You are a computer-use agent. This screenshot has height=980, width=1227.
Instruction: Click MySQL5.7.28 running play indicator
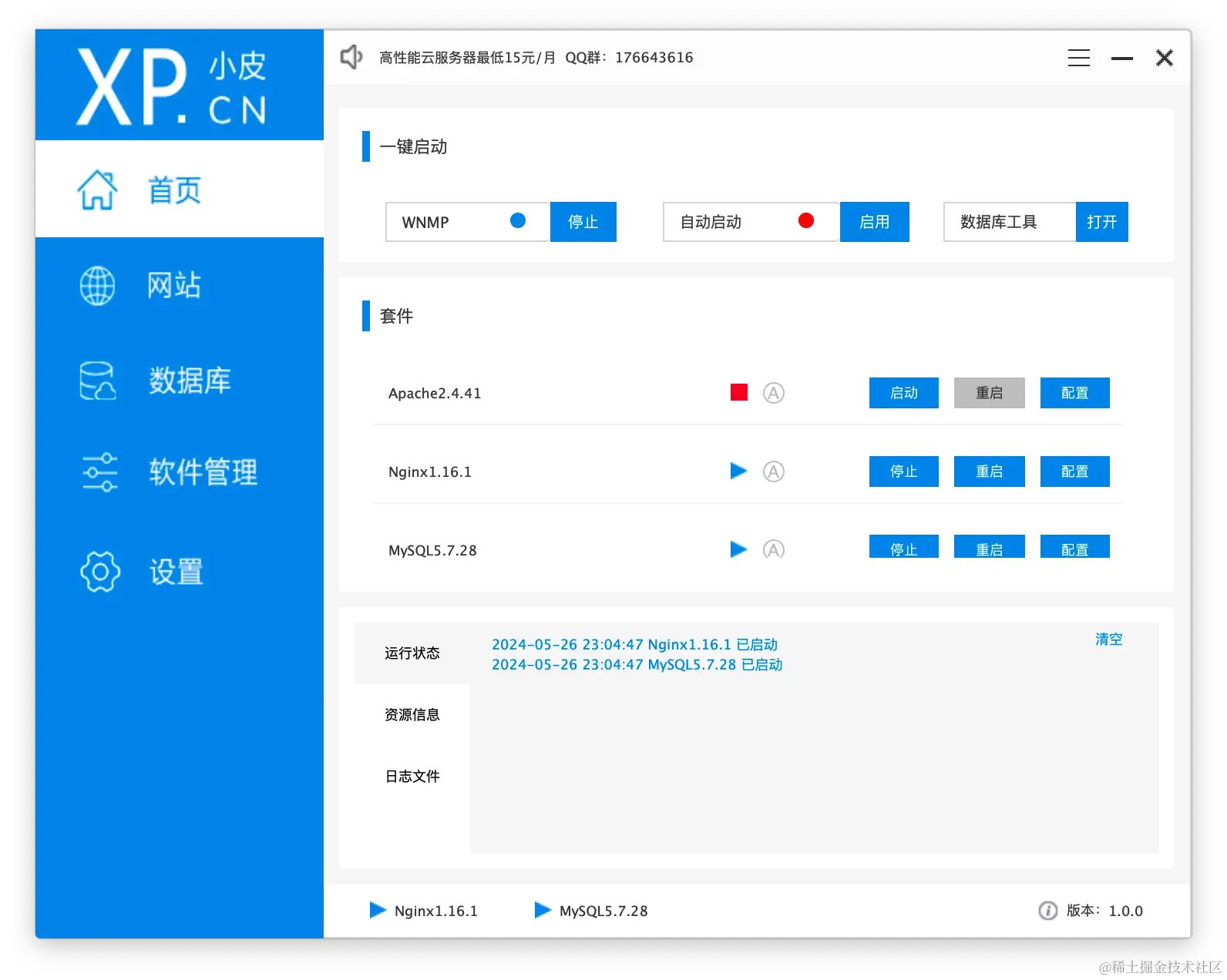click(739, 549)
